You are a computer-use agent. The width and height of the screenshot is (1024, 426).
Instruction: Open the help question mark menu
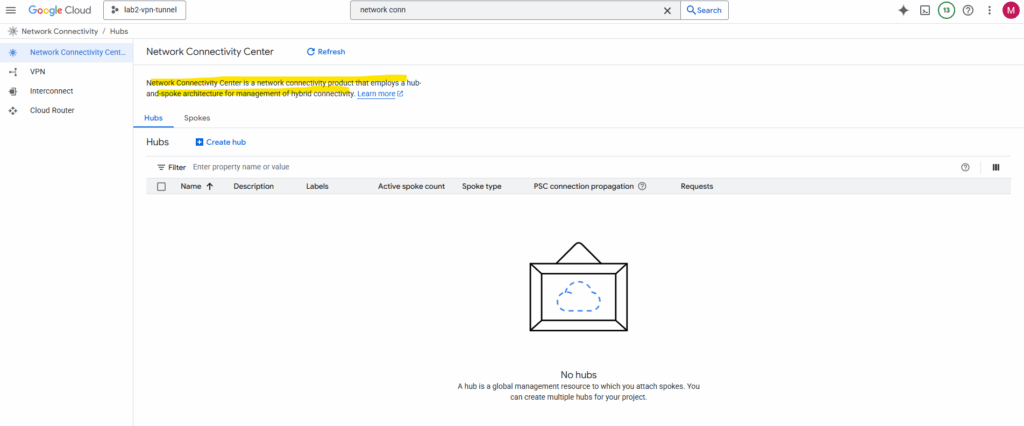(968, 10)
